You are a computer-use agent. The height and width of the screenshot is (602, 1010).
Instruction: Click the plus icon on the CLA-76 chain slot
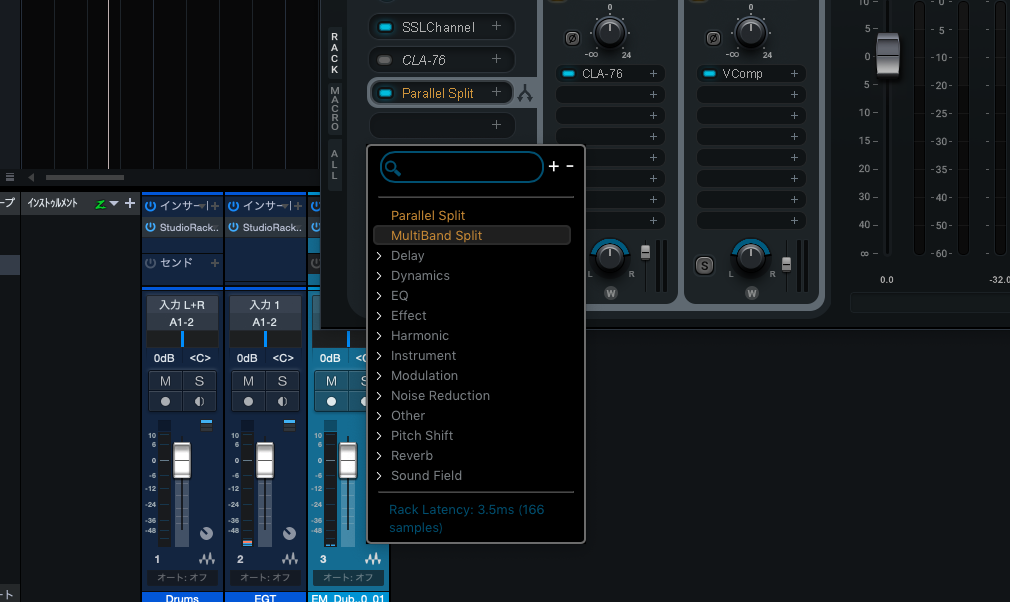pyautogui.click(x=653, y=74)
